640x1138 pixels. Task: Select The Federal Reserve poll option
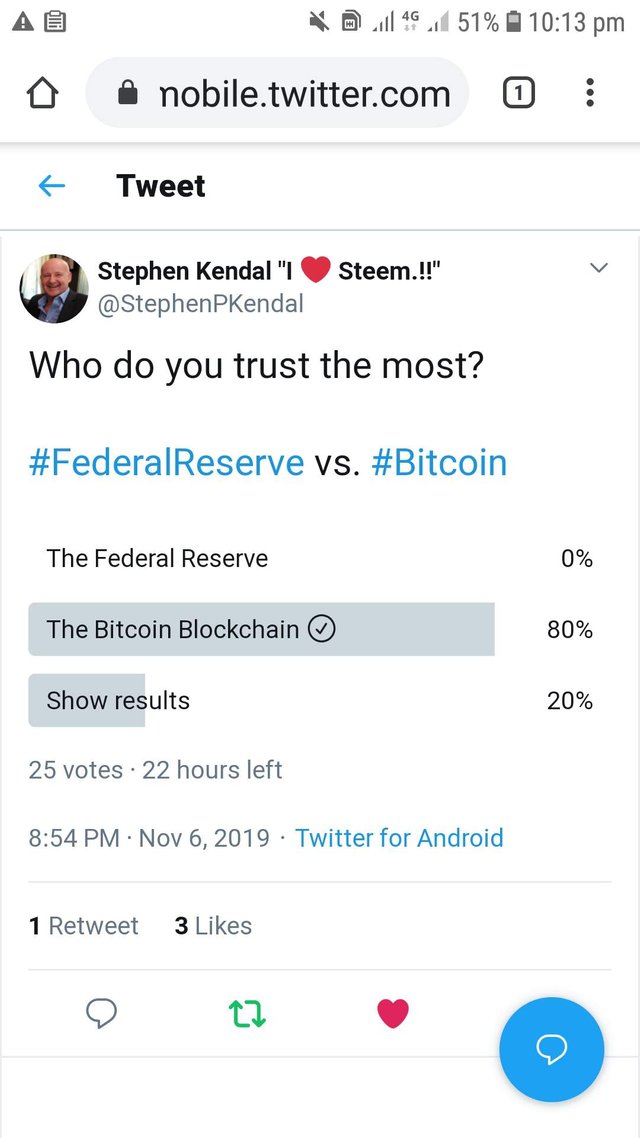[157, 558]
